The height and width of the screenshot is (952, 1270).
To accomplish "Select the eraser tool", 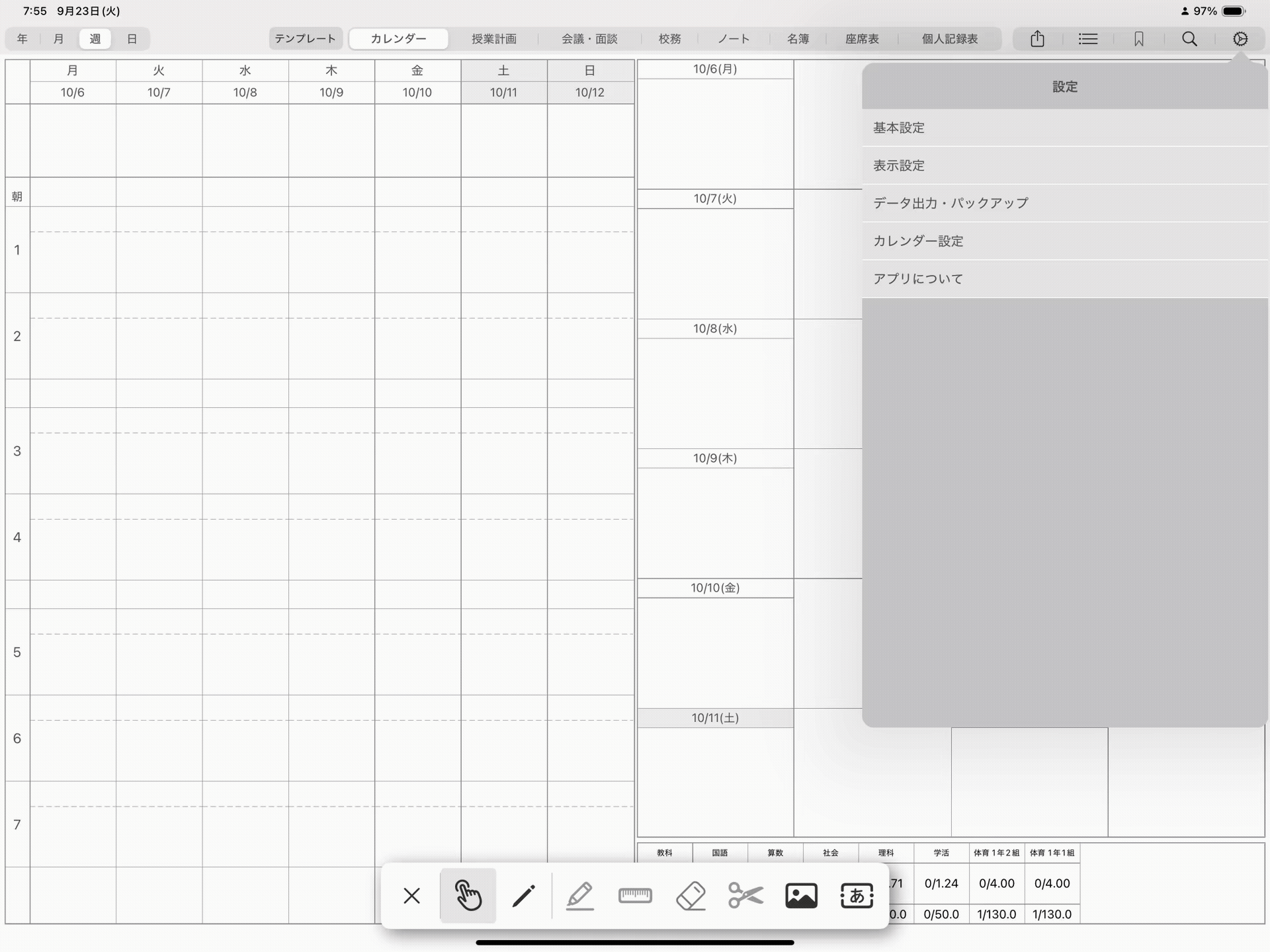I will click(x=691, y=896).
